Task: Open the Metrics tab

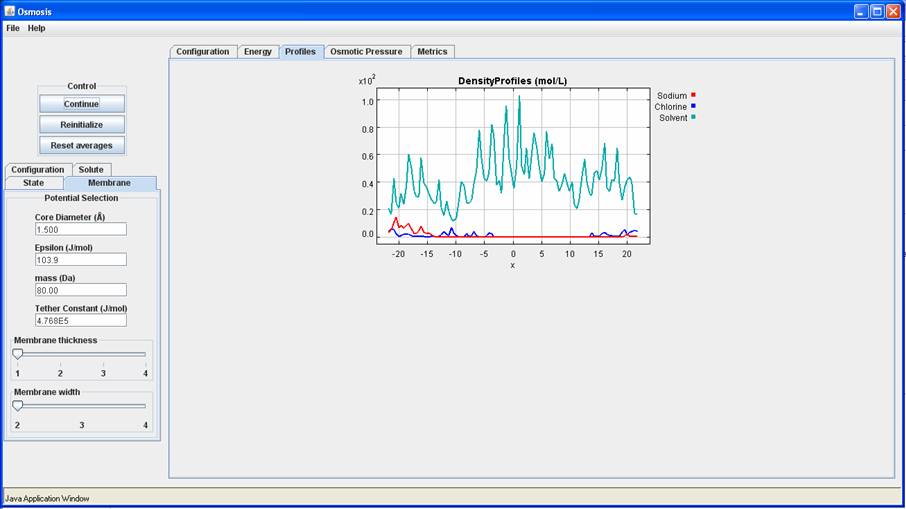Action: pos(432,52)
